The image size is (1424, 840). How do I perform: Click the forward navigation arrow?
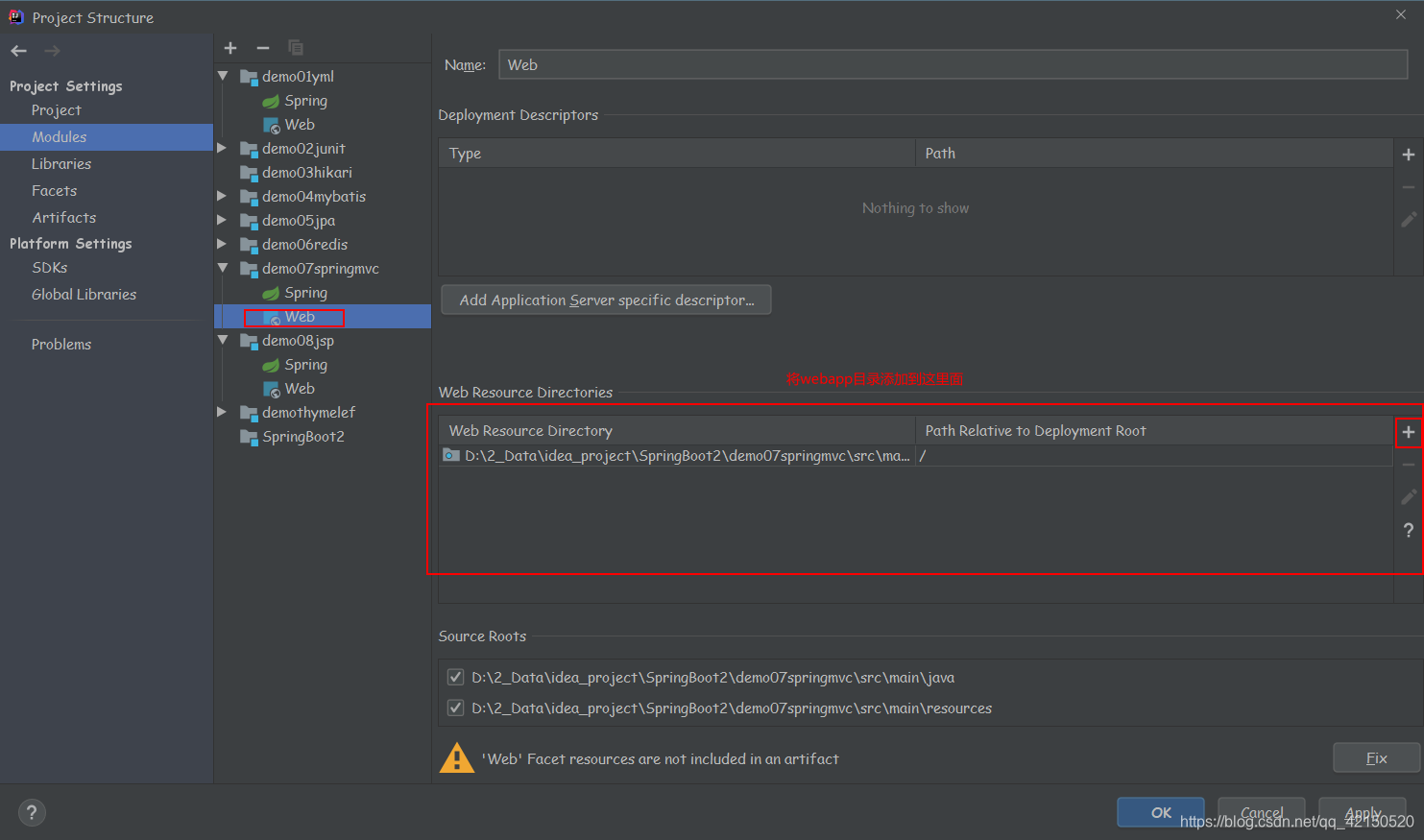coord(53,51)
